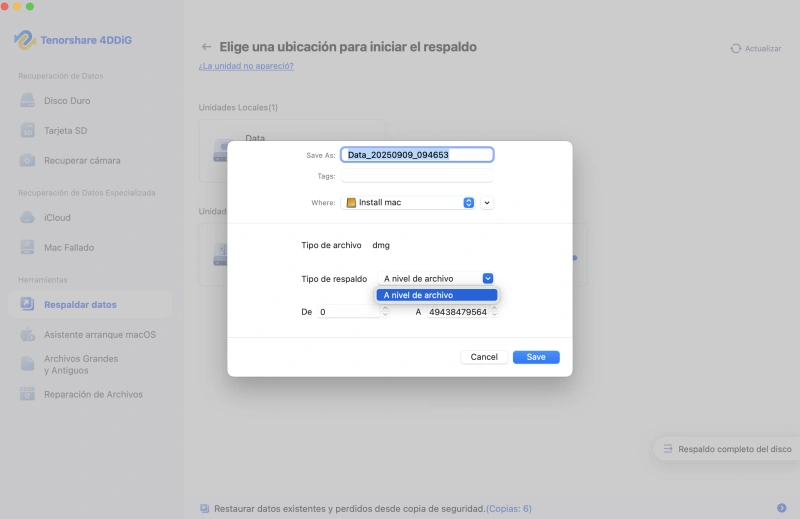Screen dimensions: 800x519
Task: Open the Copias: 6 link
Action: [x=509, y=509]
